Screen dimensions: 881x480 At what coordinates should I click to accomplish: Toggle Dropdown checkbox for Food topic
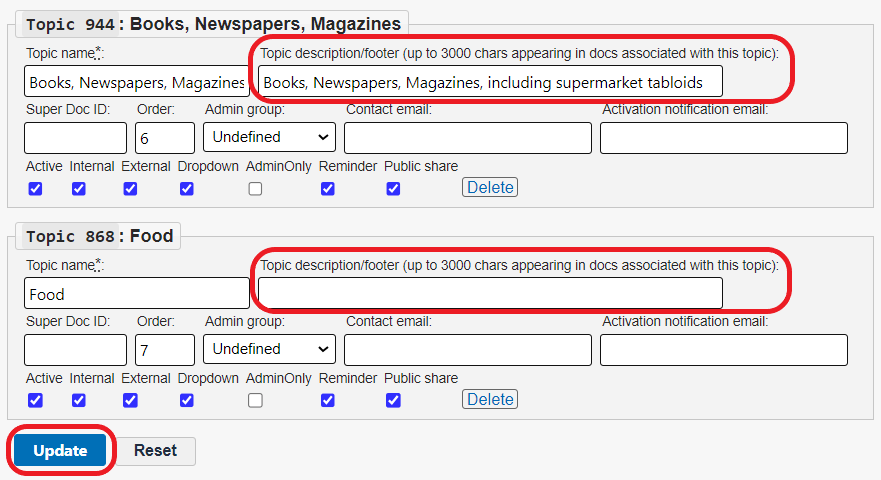pos(187,400)
